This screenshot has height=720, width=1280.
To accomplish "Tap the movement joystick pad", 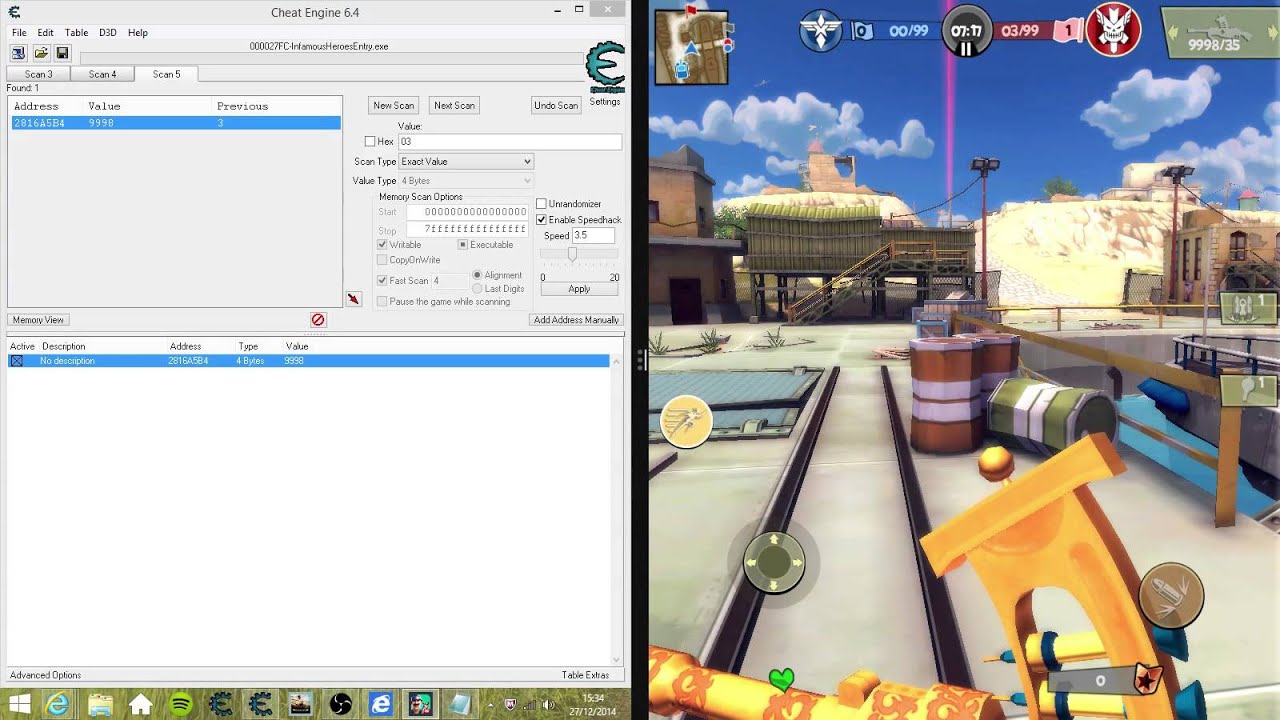I will pos(774,563).
